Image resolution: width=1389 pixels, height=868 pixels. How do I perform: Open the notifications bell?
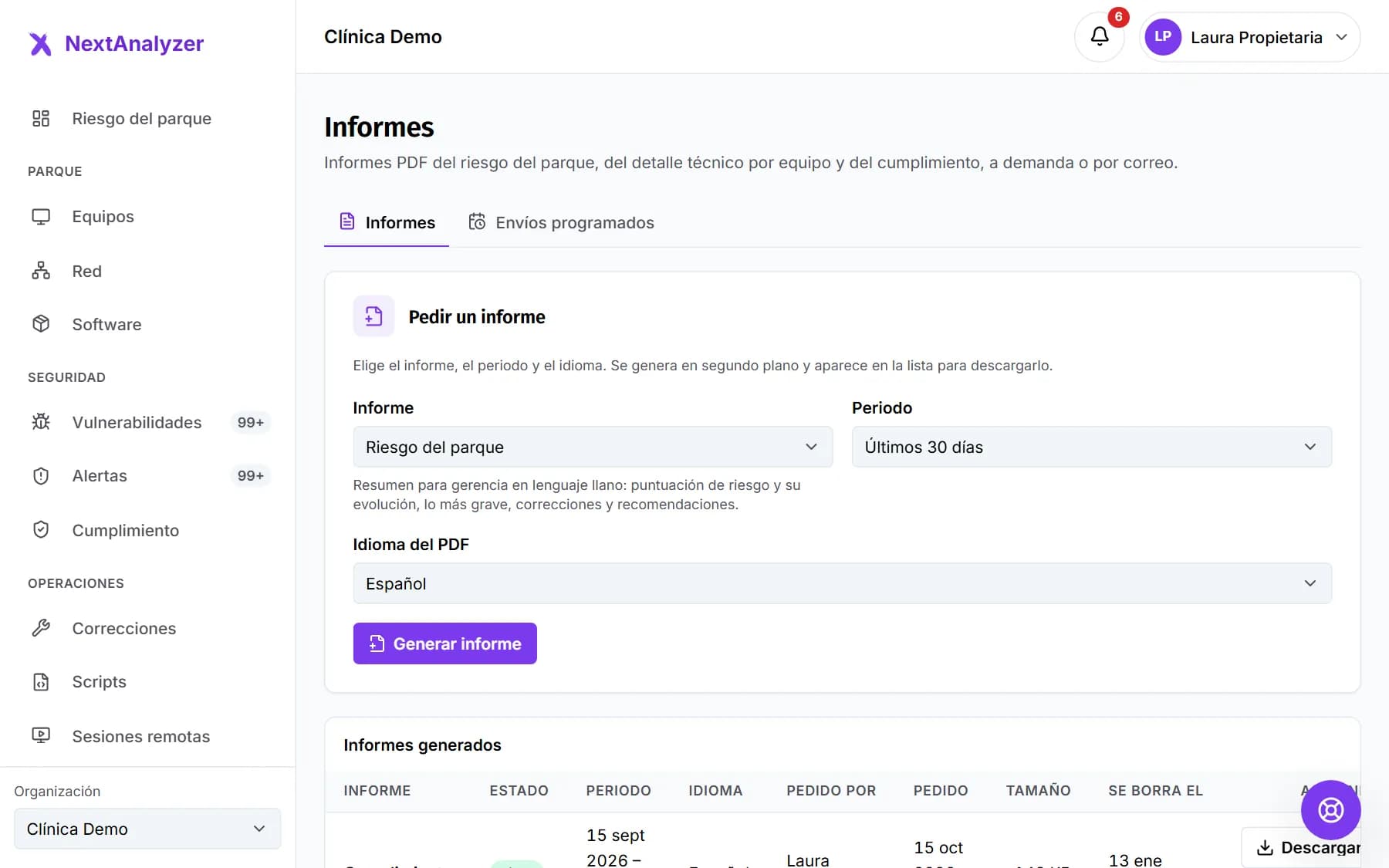[x=1100, y=37]
